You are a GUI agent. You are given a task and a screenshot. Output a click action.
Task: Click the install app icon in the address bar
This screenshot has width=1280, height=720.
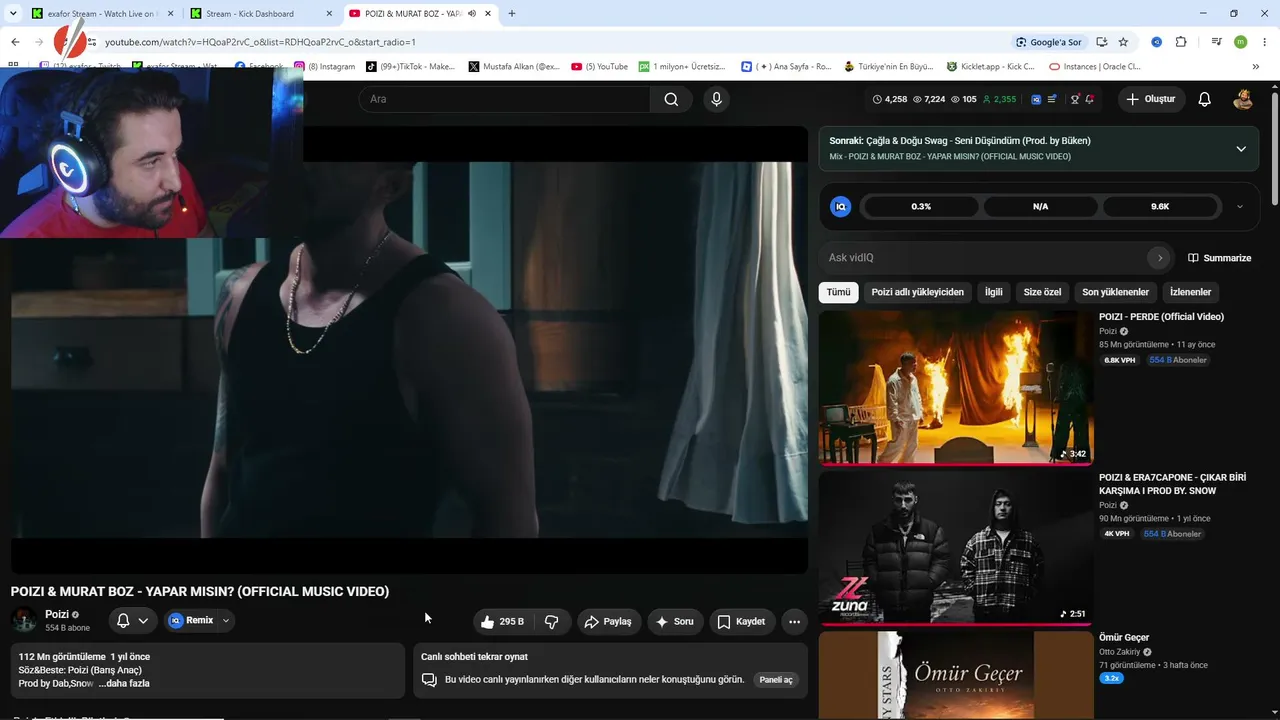tap(1101, 42)
